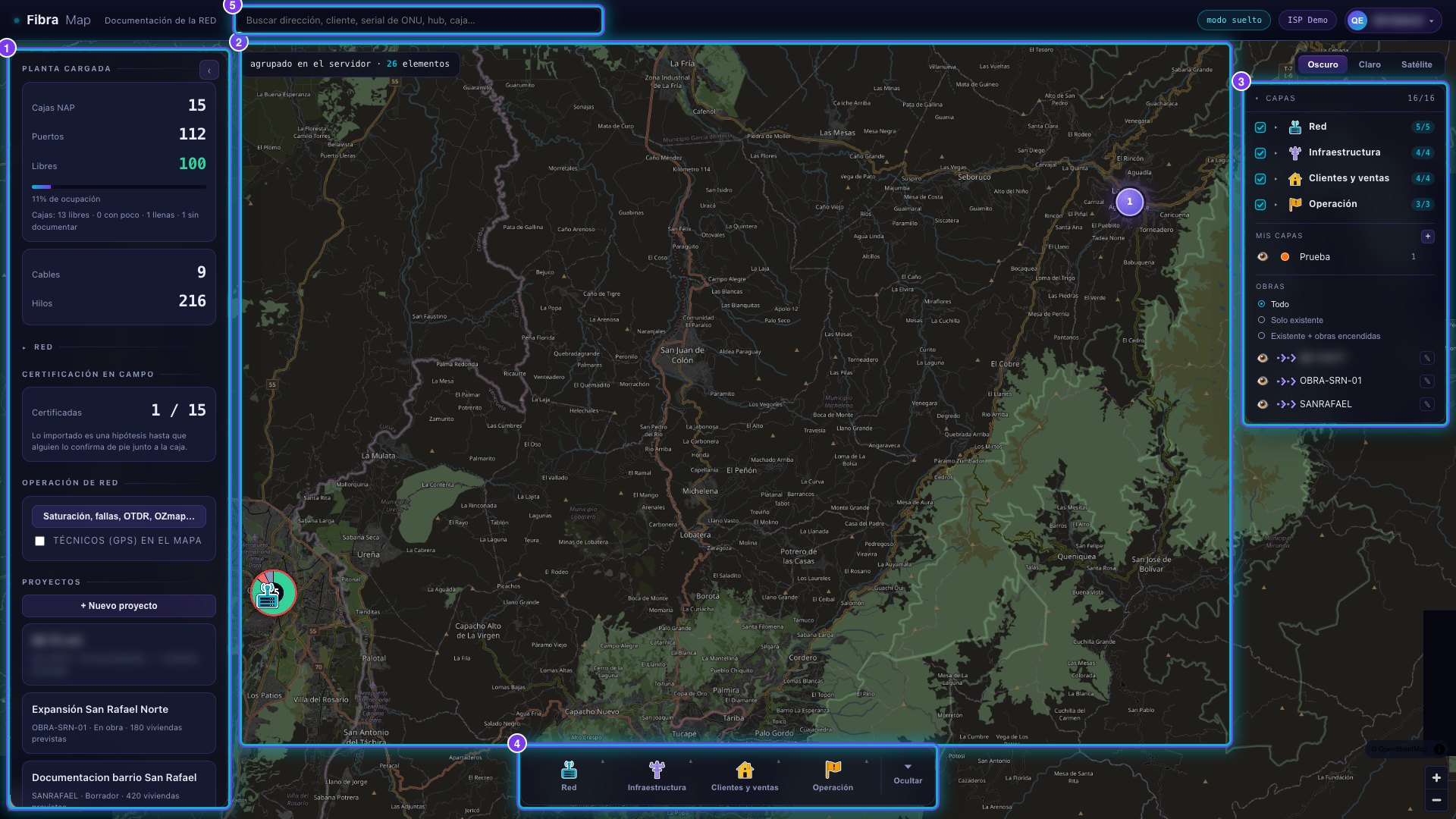Click the Nuevo proyecto button
Screen dimensions: 1456x819
click(x=119, y=606)
